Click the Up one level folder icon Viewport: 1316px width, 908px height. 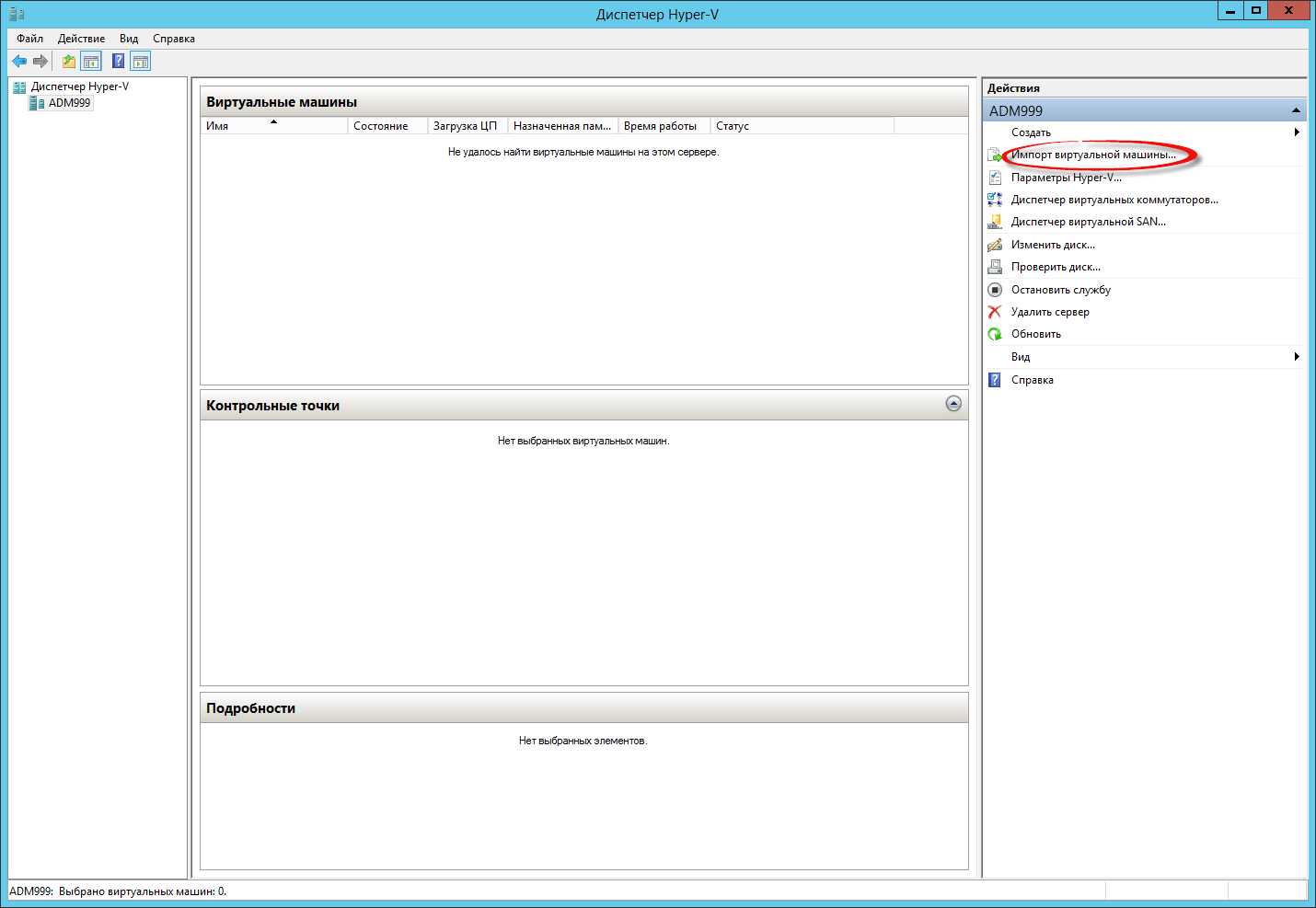click(69, 62)
